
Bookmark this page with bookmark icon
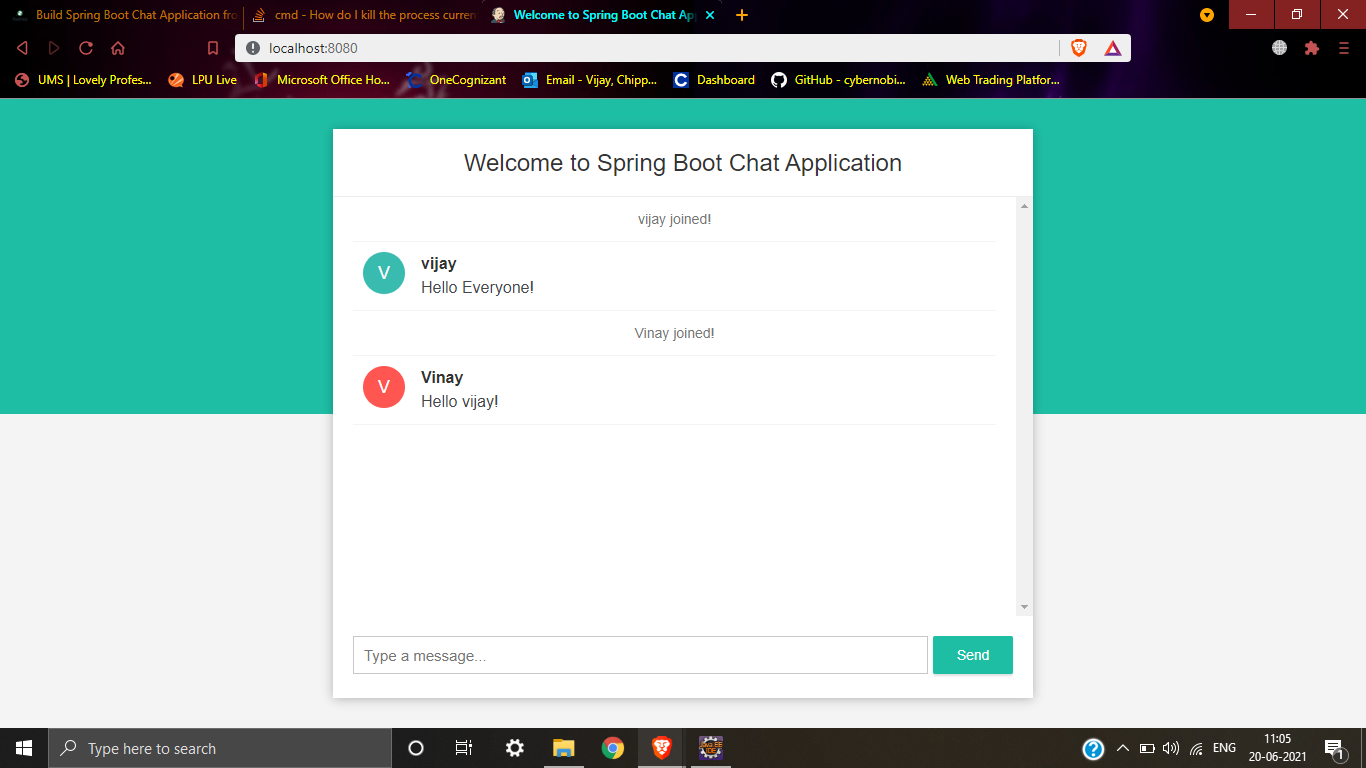pos(212,48)
